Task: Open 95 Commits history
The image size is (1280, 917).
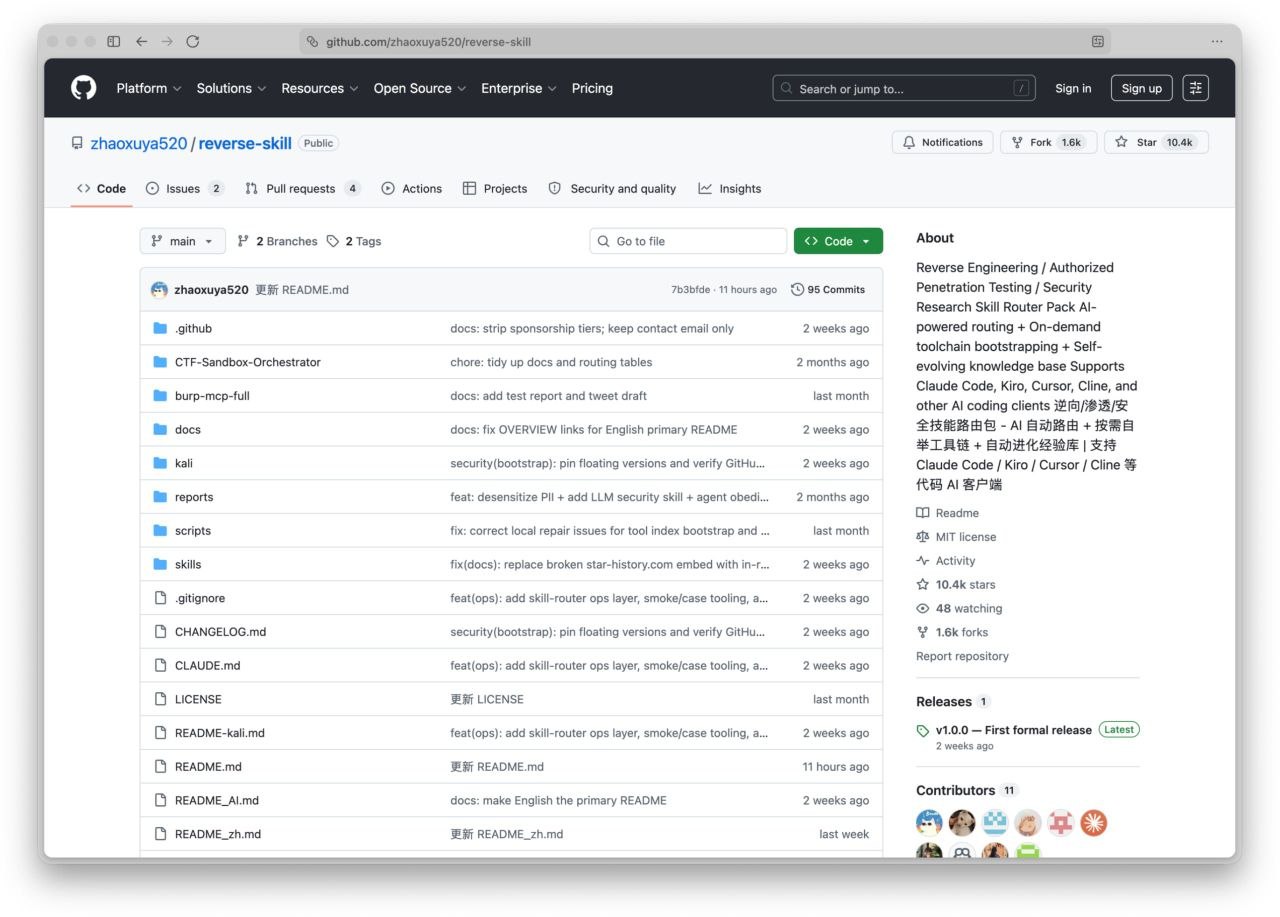Action: (828, 289)
